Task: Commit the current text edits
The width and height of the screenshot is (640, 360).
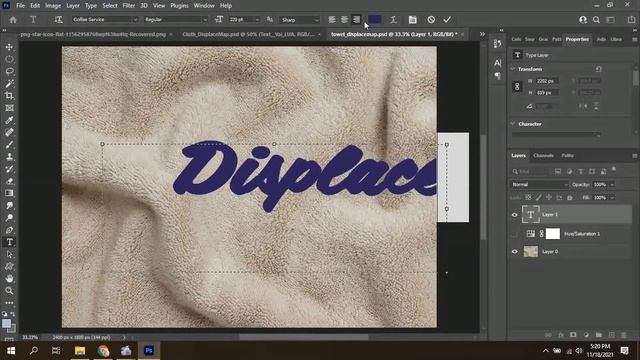Action: [447, 20]
